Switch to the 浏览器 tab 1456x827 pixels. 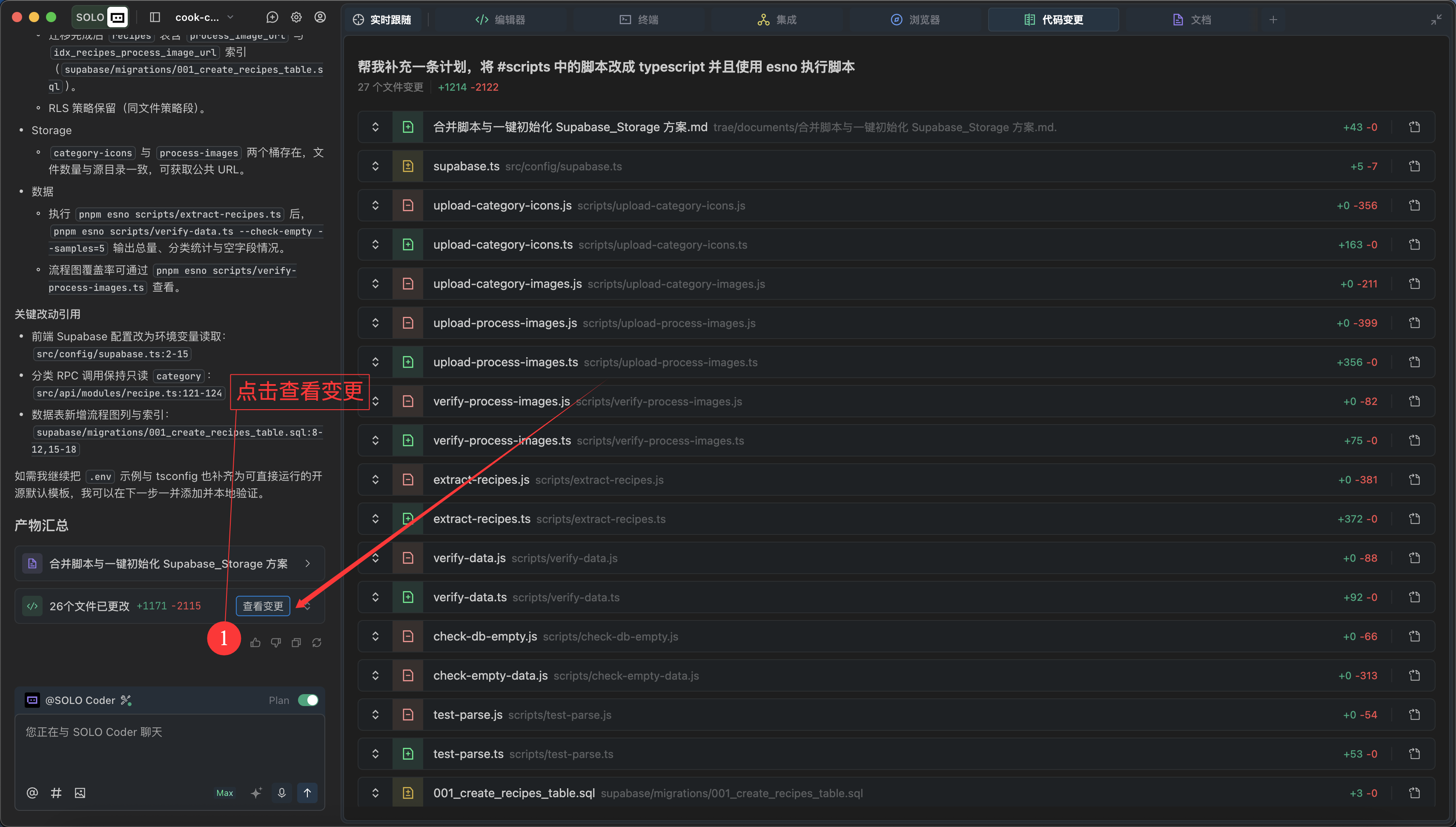[915, 20]
